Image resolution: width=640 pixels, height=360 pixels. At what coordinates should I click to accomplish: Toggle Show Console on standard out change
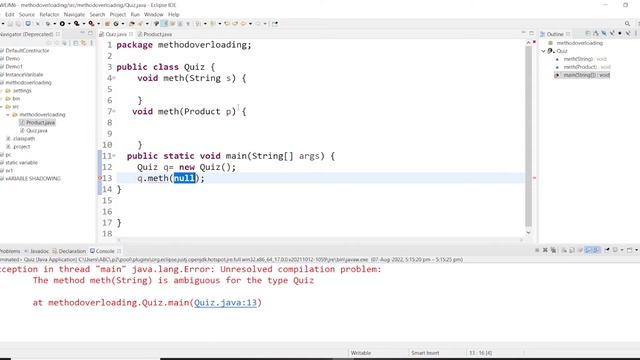click(x=588, y=250)
